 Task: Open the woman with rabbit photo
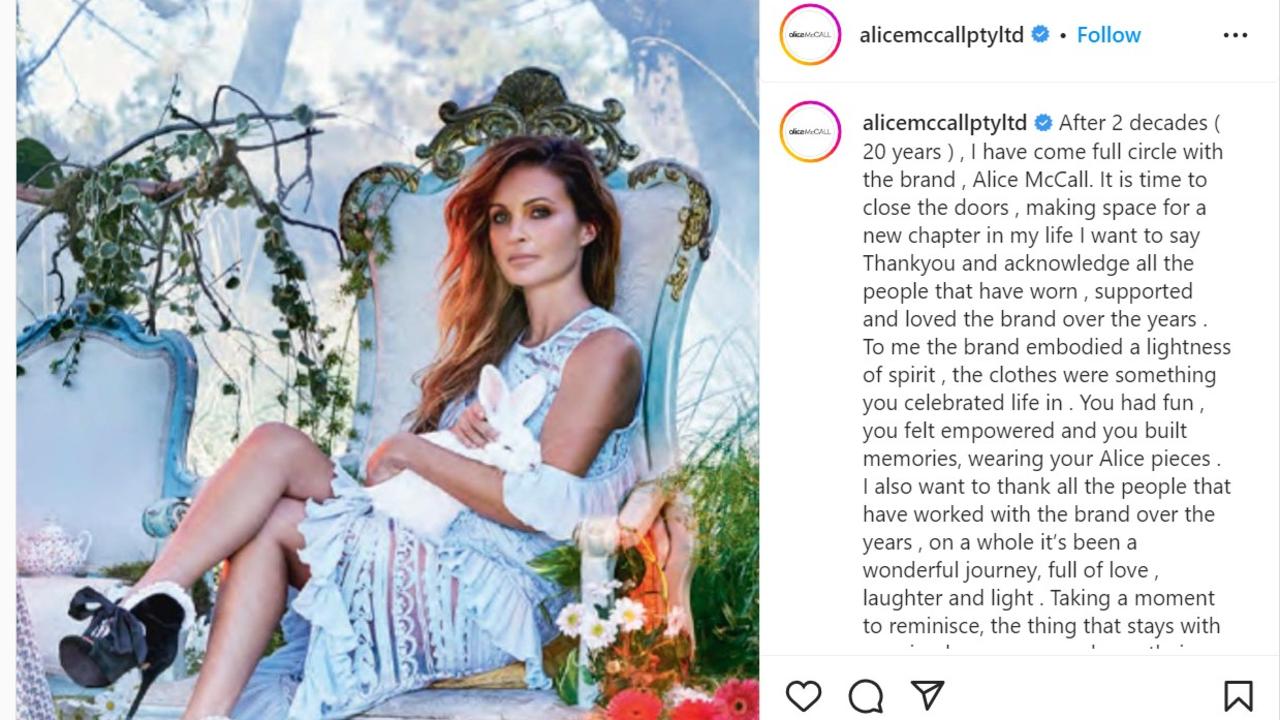pyautogui.click(x=388, y=360)
